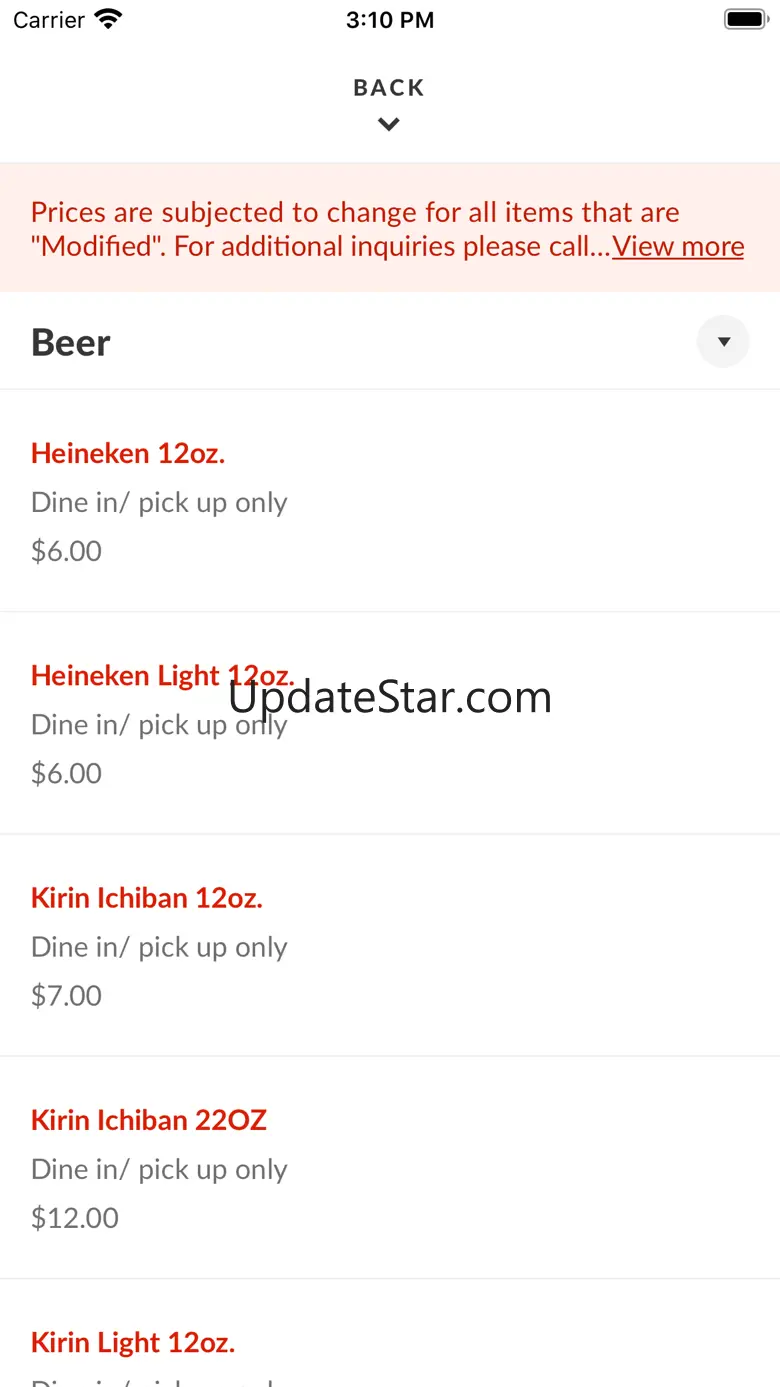Tap the $7.00 price for Kirin Ichiban
The width and height of the screenshot is (780, 1387).
[66, 995]
